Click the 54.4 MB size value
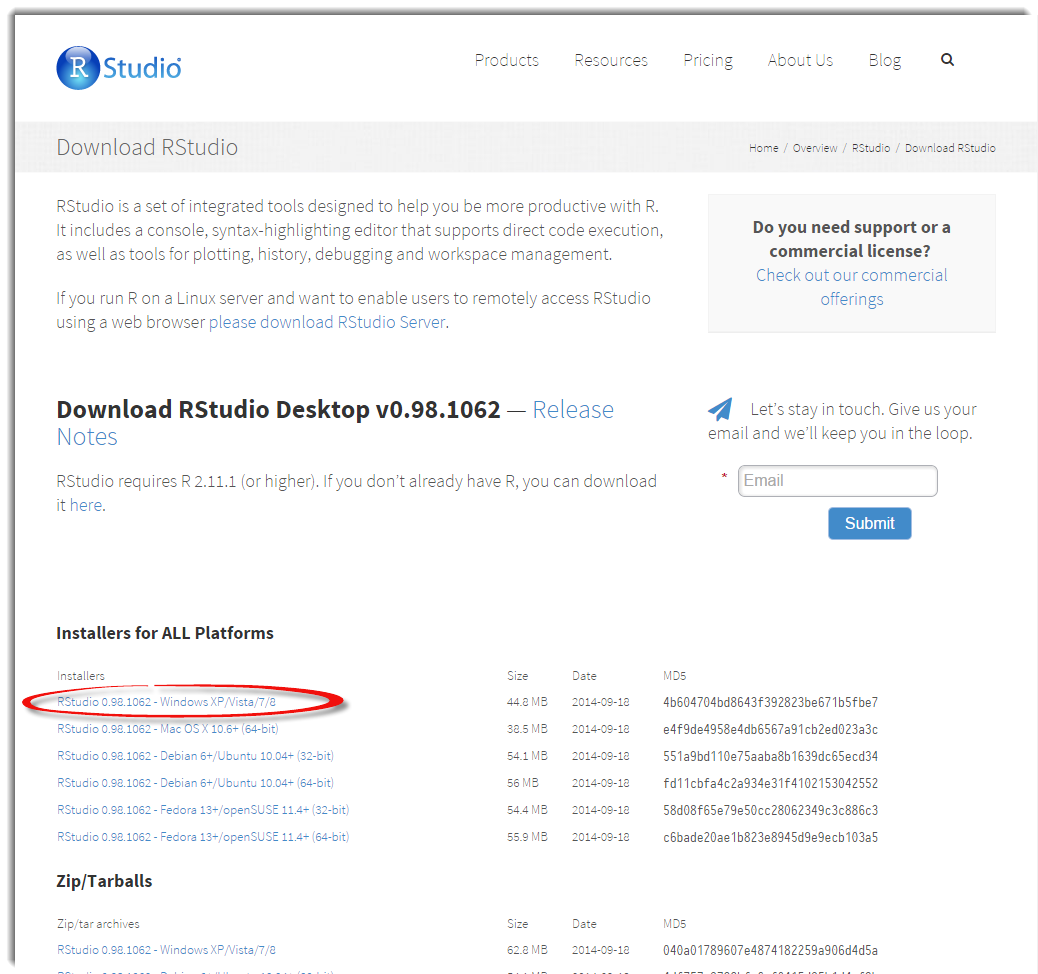 tap(527, 811)
